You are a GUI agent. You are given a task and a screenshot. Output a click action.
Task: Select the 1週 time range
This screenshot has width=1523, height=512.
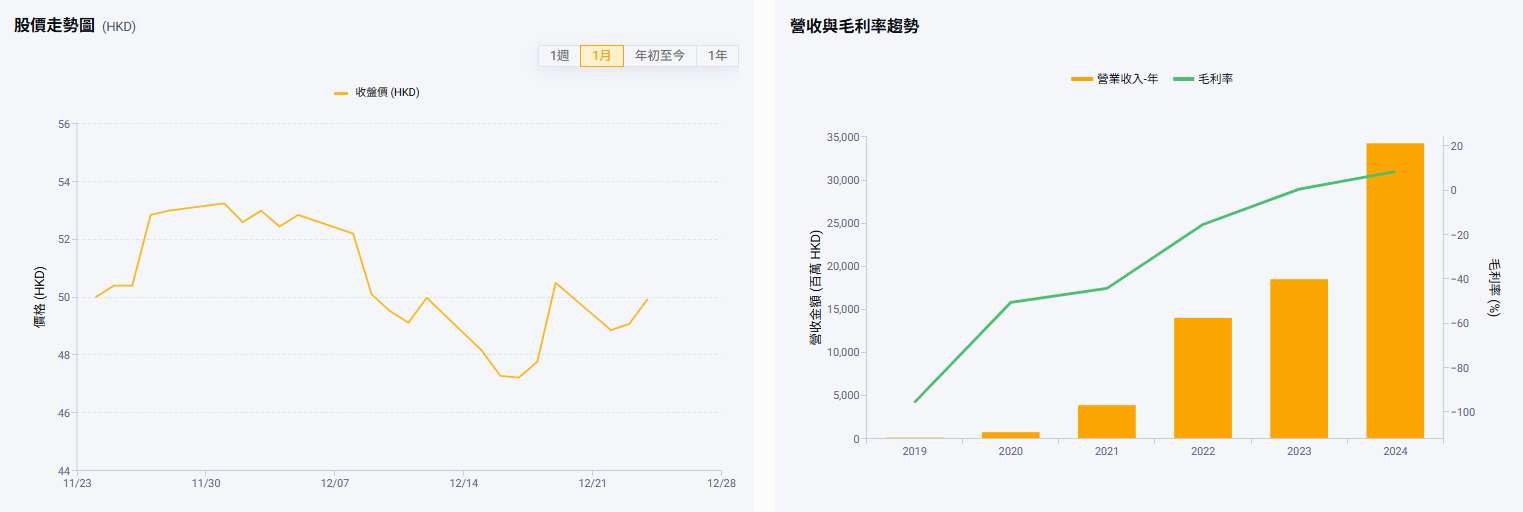[x=559, y=56]
